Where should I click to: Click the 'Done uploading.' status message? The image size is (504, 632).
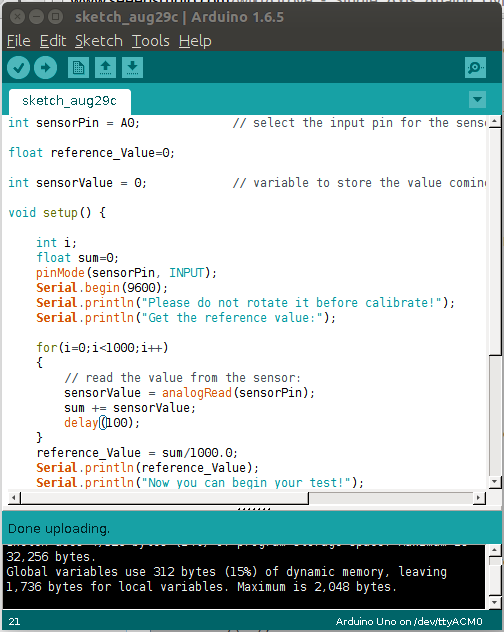[59, 528]
